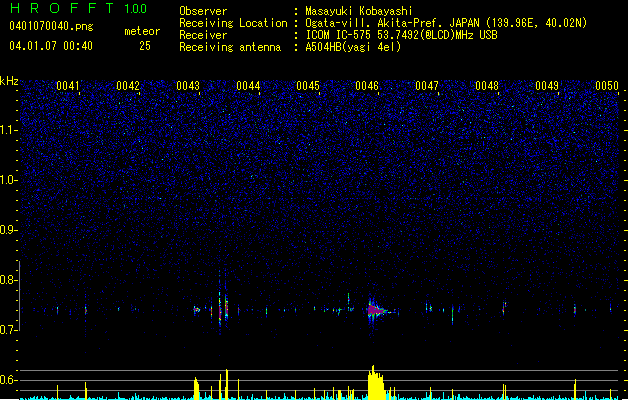Click time marker 0049
Screen dimensions: 629x400
click(547, 86)
